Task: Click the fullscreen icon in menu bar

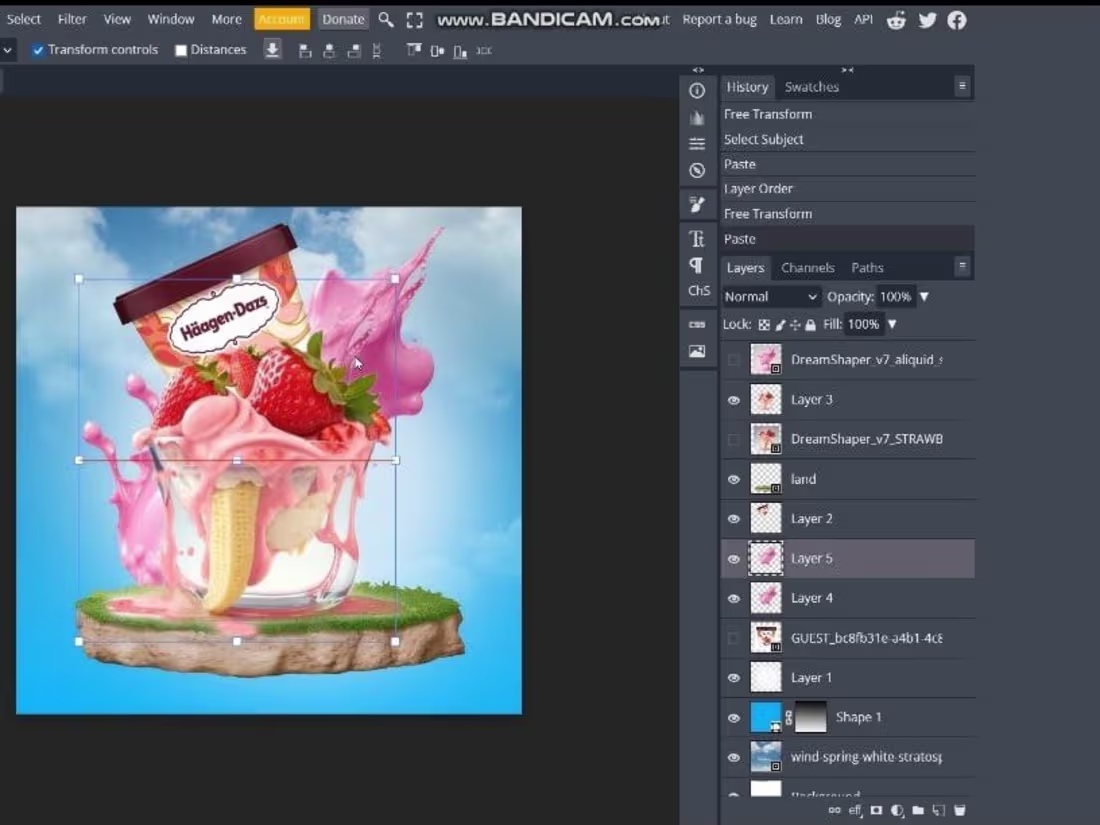Action: pos(415,20)
